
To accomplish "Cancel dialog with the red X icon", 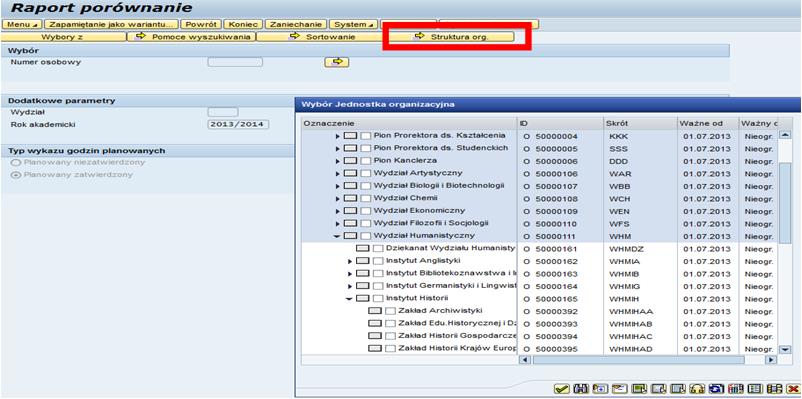I will [793, 389].
